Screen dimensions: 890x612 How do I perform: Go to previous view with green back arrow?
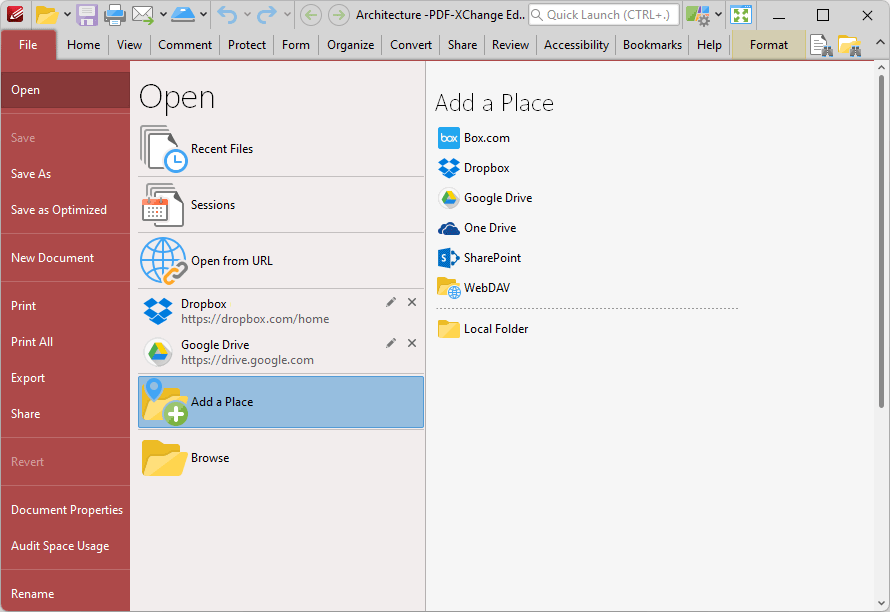pos(310,15)
